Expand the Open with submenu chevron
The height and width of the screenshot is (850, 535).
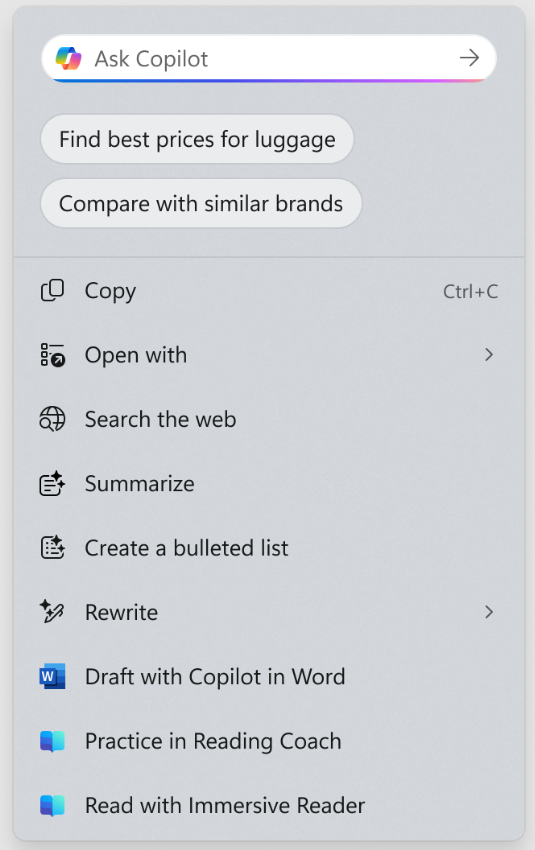(489, 355)
